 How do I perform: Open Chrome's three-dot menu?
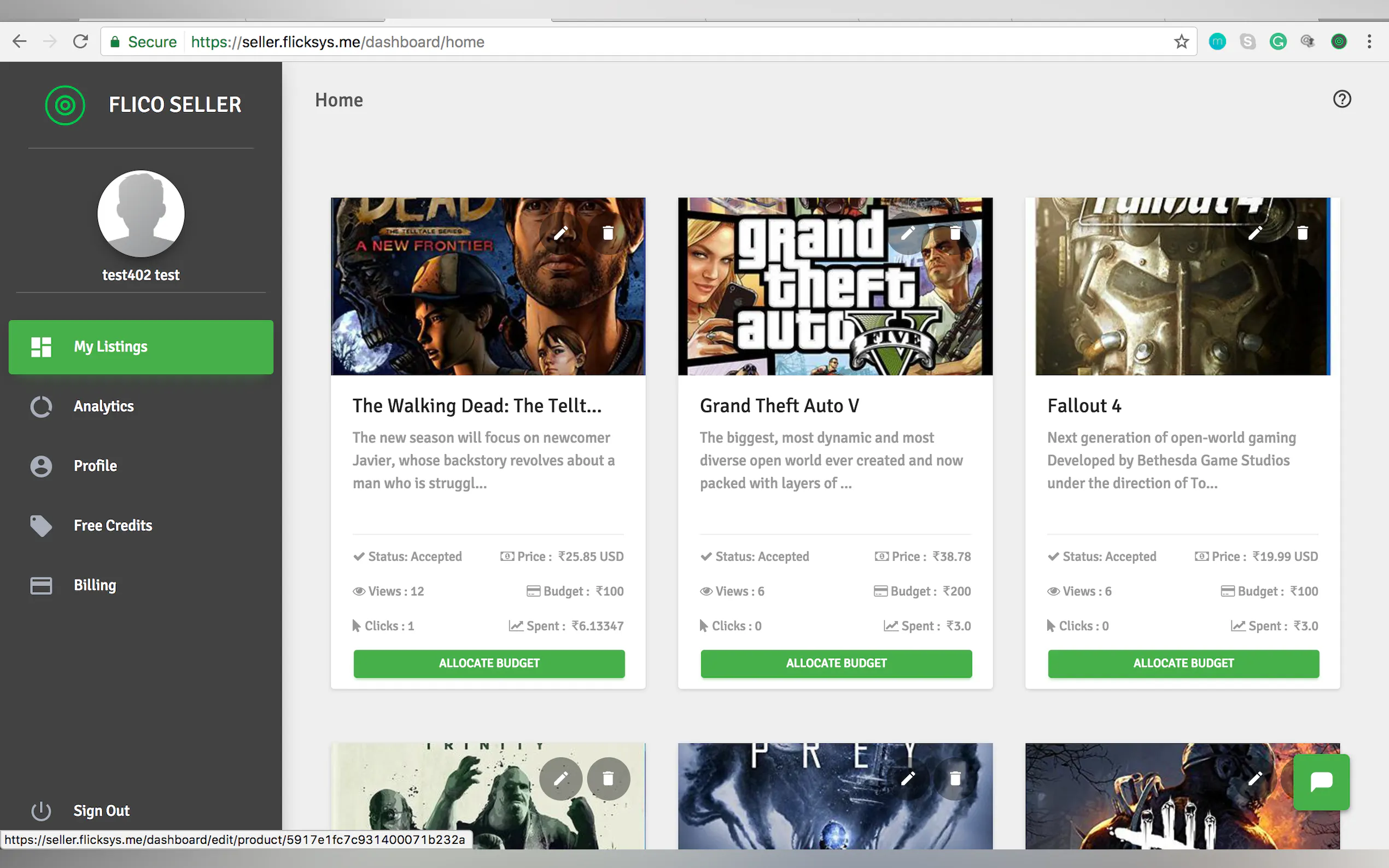click(x=1369, y=42)
